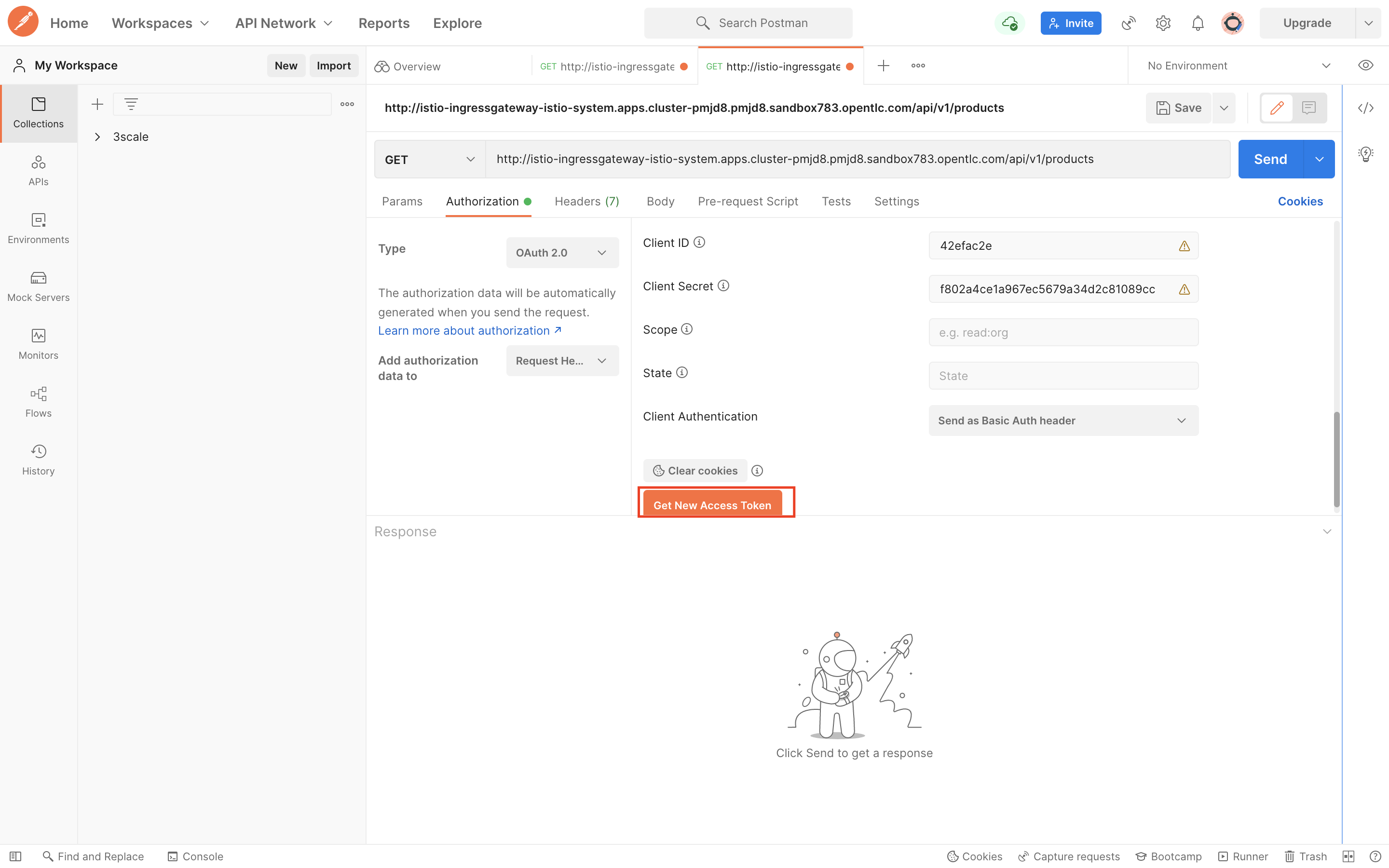Open the No Environment selector
Viewport: 1389px width, 868px height.
pos(1238,66)
